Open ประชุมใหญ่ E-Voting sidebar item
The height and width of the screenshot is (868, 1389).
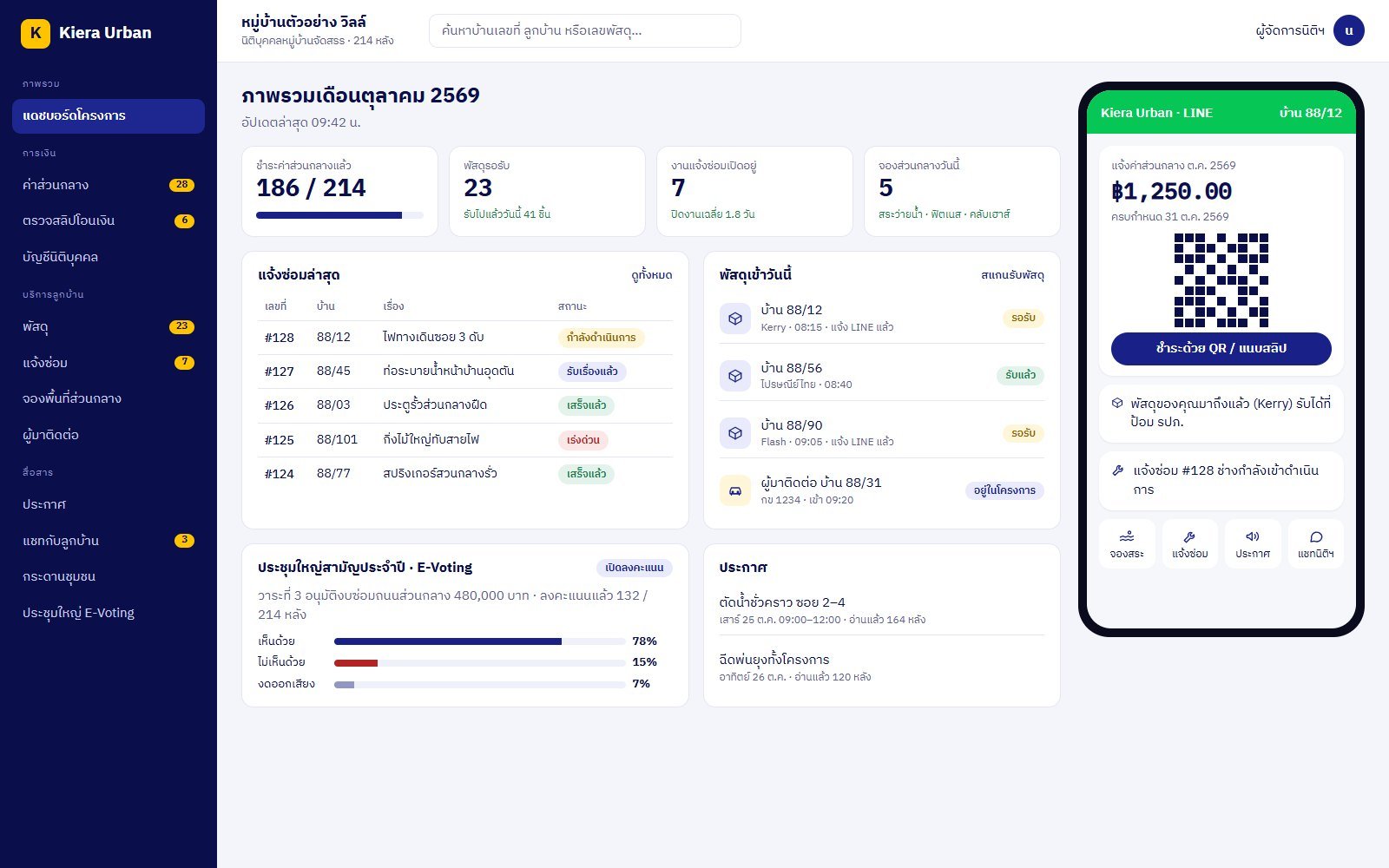pos(109,613)
